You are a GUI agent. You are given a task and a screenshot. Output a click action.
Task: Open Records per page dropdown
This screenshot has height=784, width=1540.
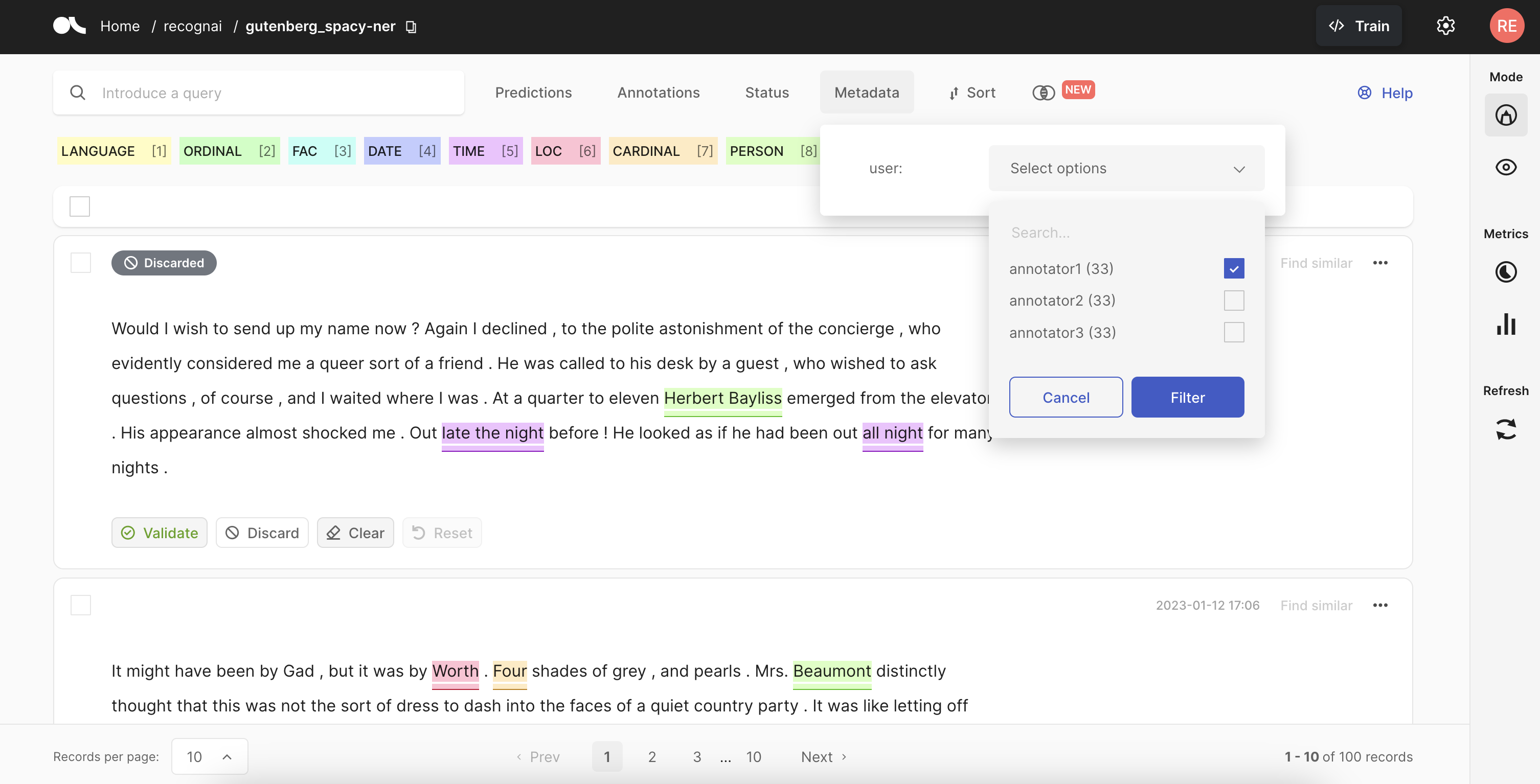point(209,756)
